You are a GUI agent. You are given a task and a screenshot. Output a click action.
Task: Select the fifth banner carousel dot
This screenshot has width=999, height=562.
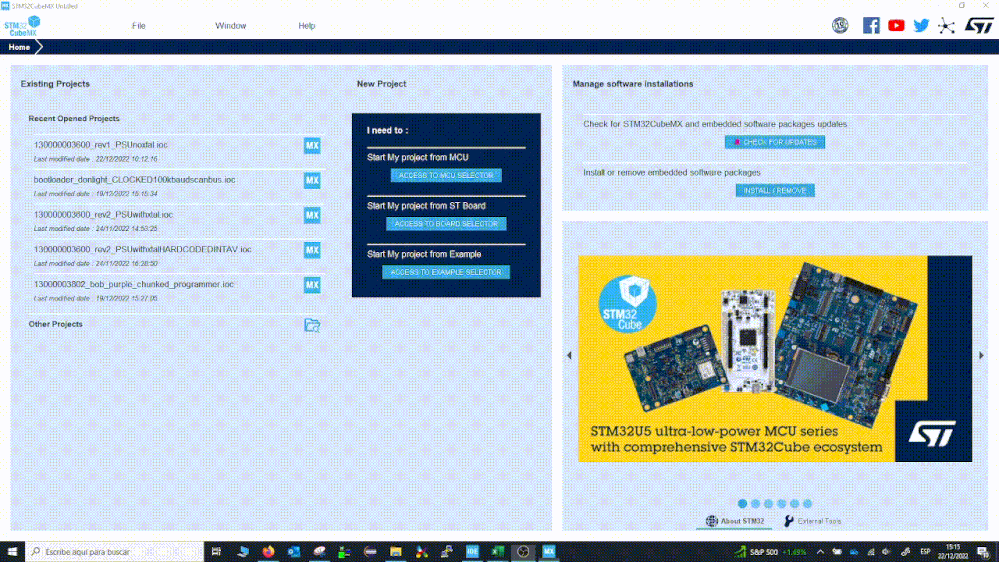(x=794, y=503)
